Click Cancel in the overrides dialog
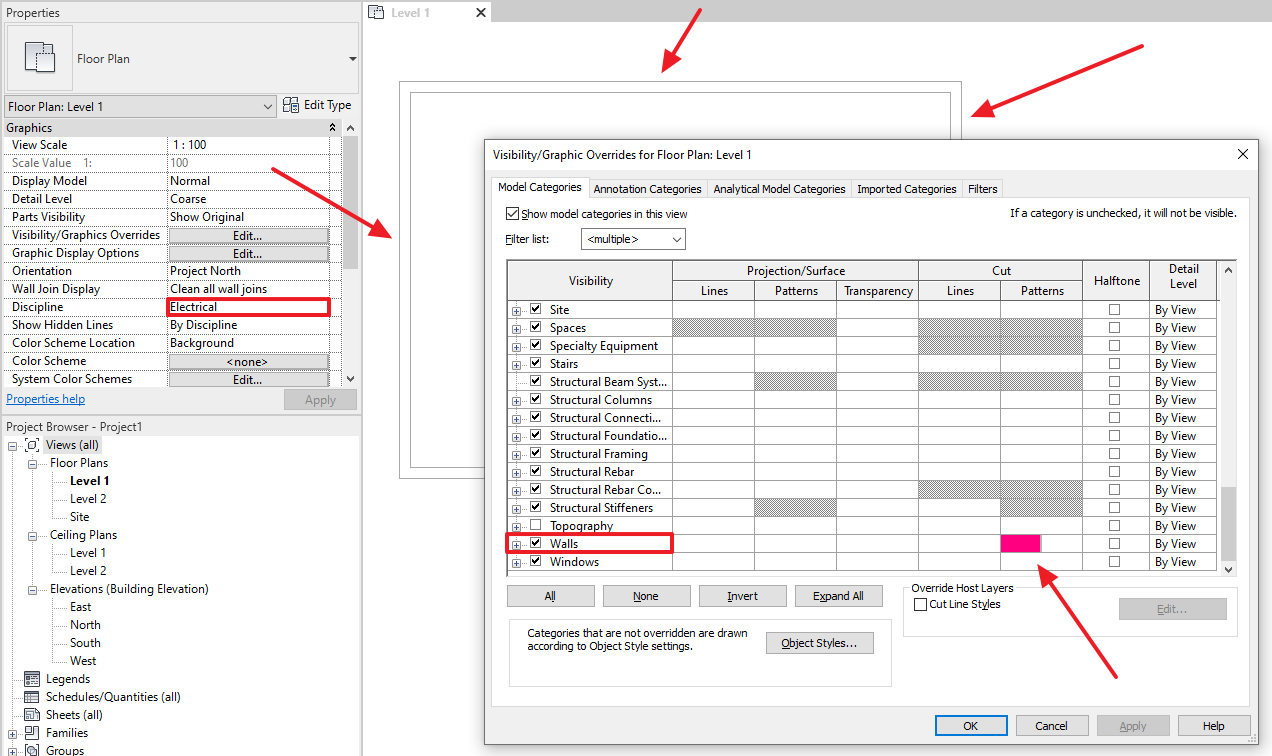This screenshot has width=1272, height=756. [x=1051, y=726]
